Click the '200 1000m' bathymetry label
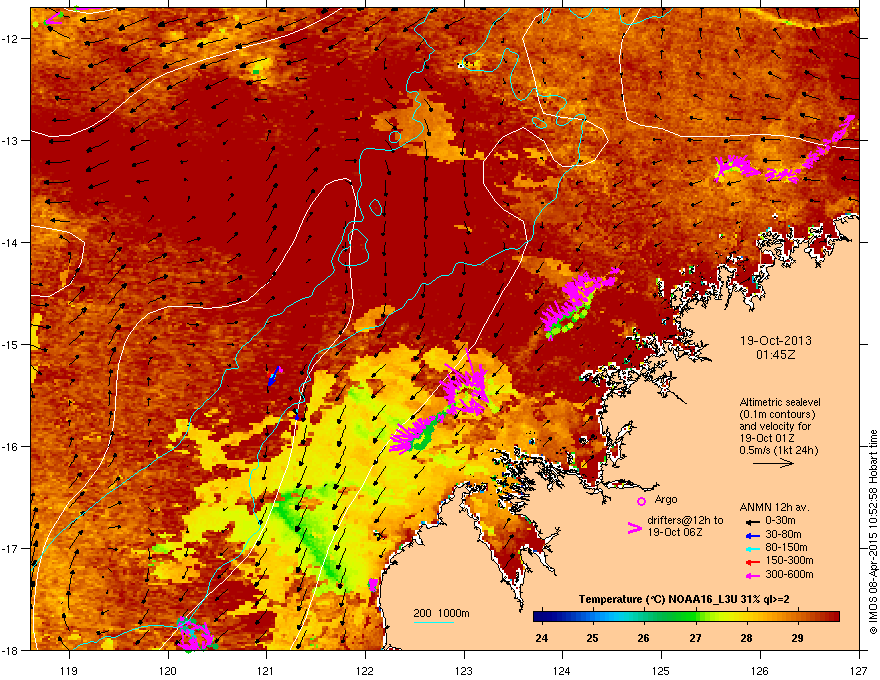Screen dimensions: 880x680 click(x=441, y=613)
